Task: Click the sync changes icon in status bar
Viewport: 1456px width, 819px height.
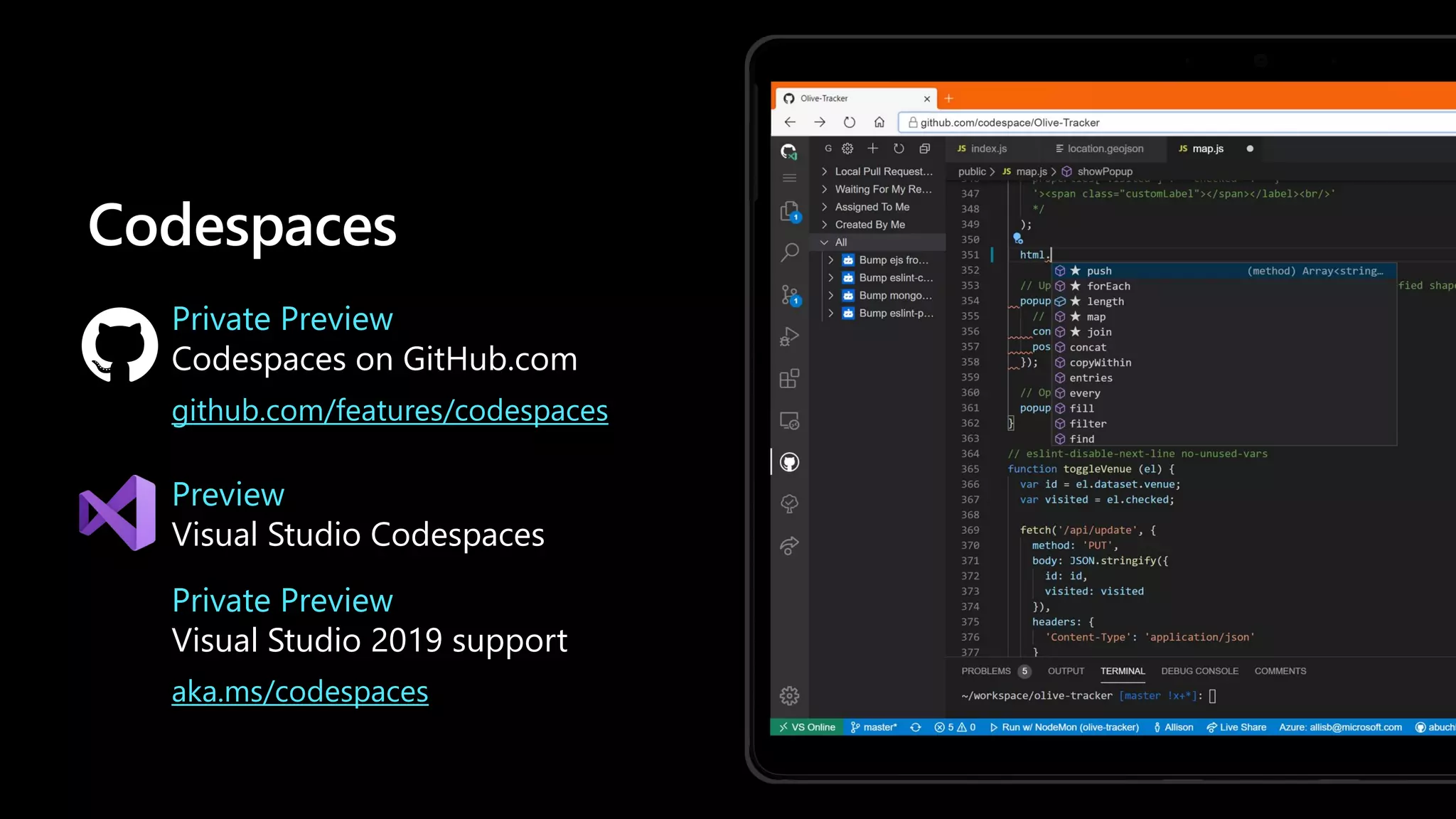Action: pyautogui.click(x=916, y=727)
